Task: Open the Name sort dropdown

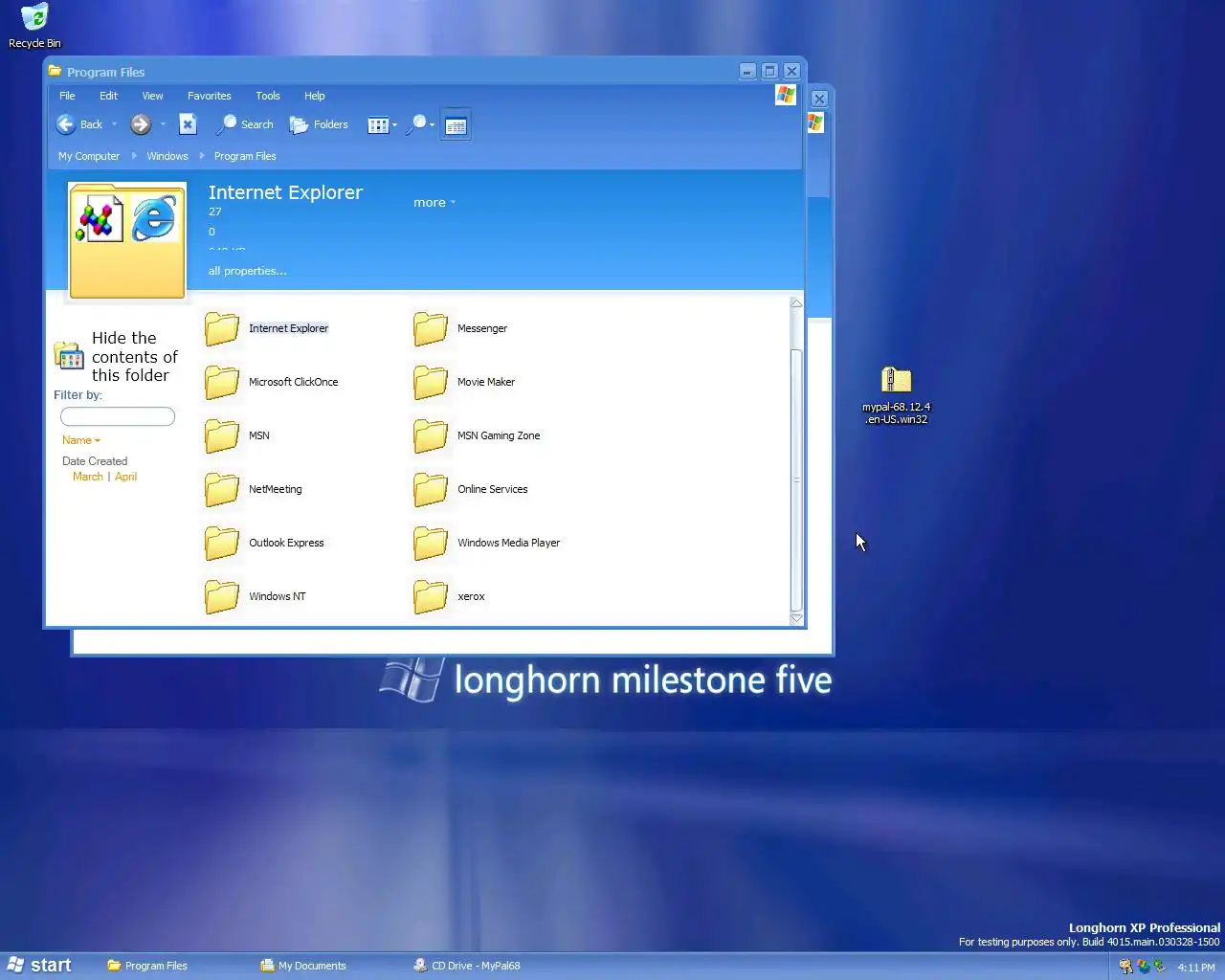Action: [81, 440]
